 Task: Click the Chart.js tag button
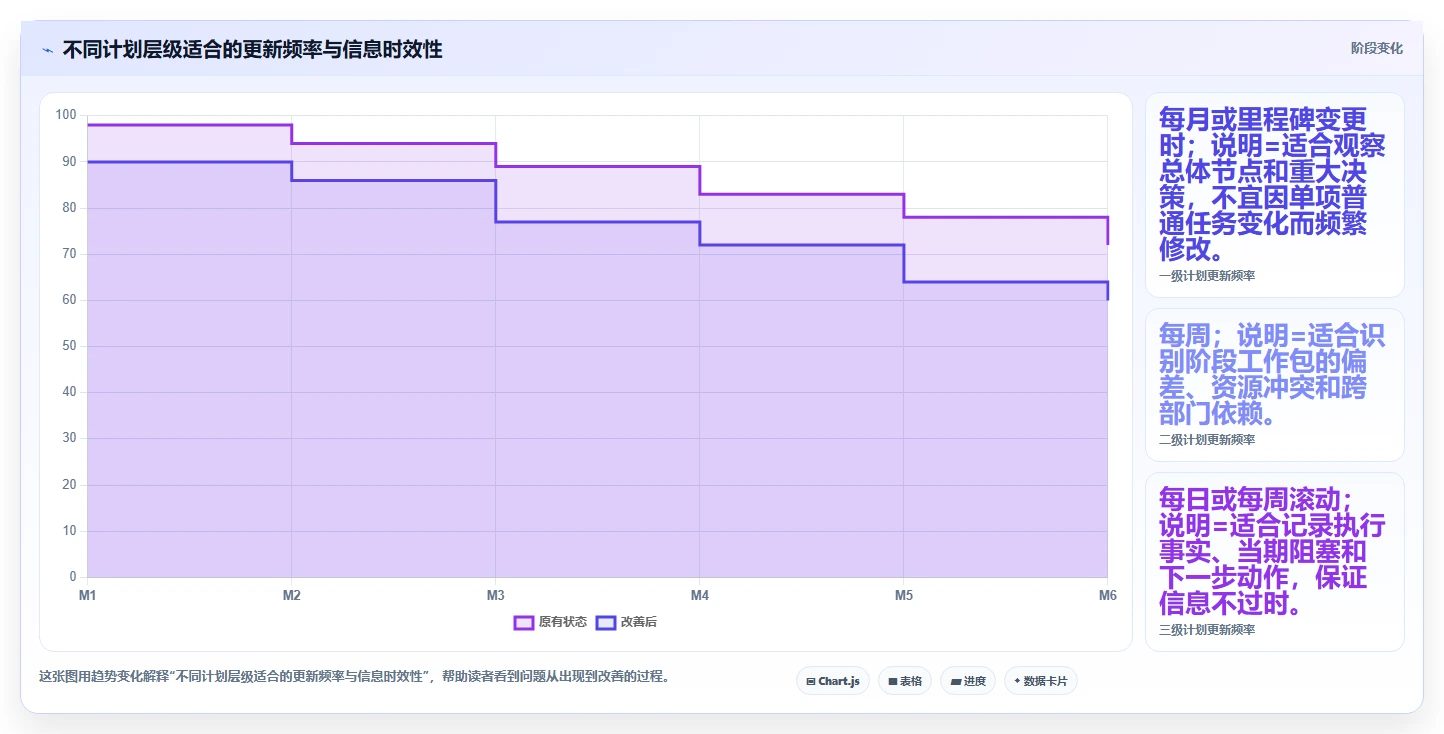[833, 681]
